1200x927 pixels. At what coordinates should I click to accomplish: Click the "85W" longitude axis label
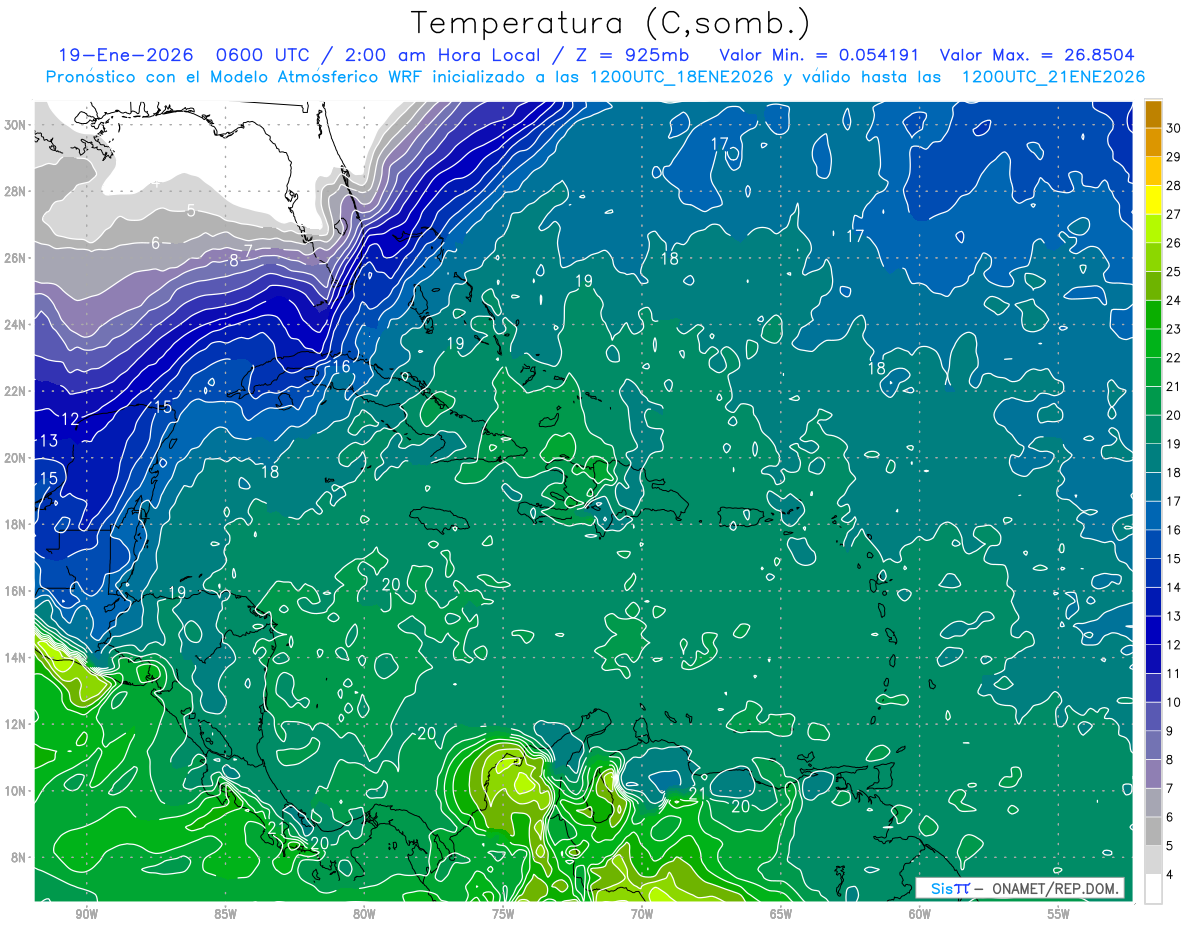click(225, 914)
